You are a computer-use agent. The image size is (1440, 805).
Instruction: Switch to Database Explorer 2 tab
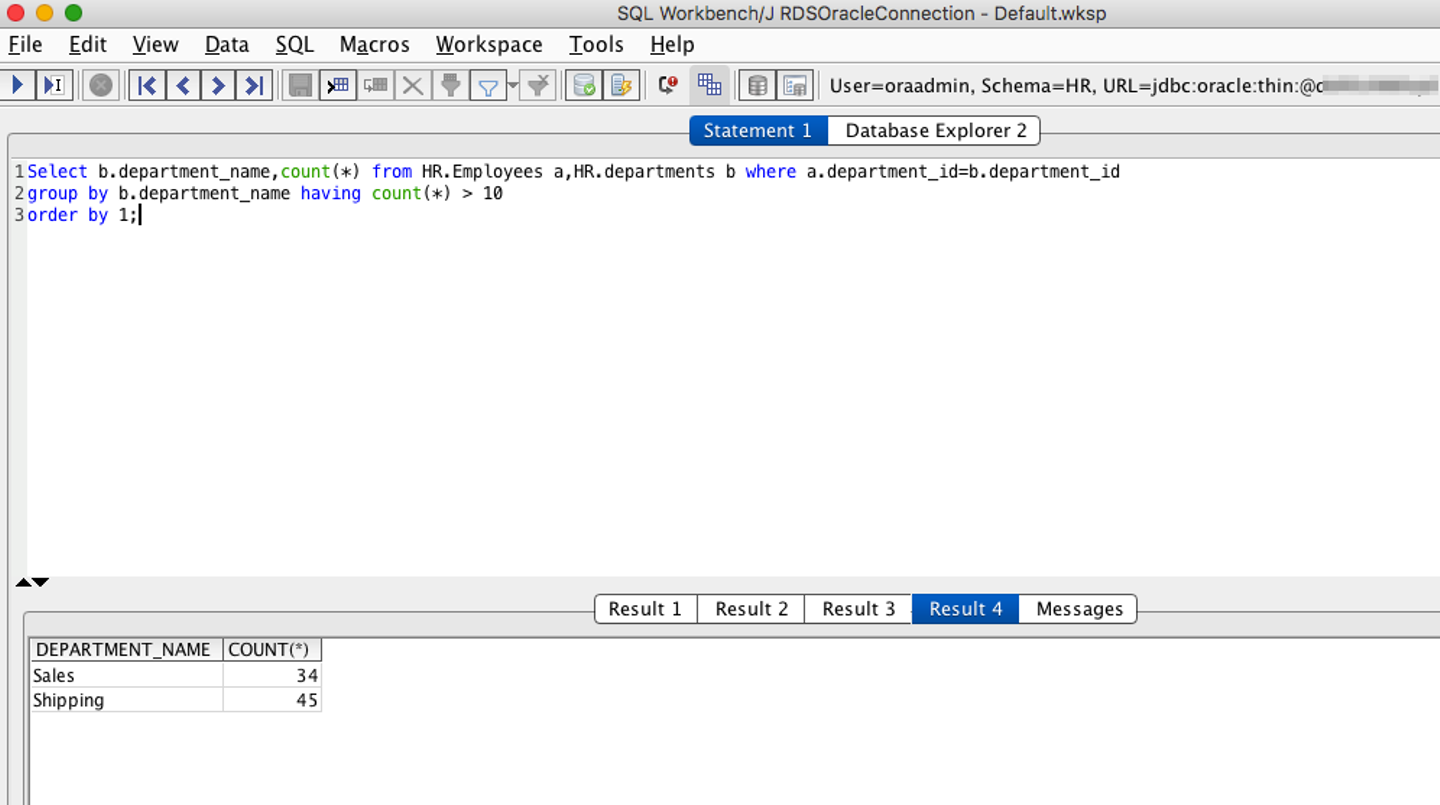point(935,131)
